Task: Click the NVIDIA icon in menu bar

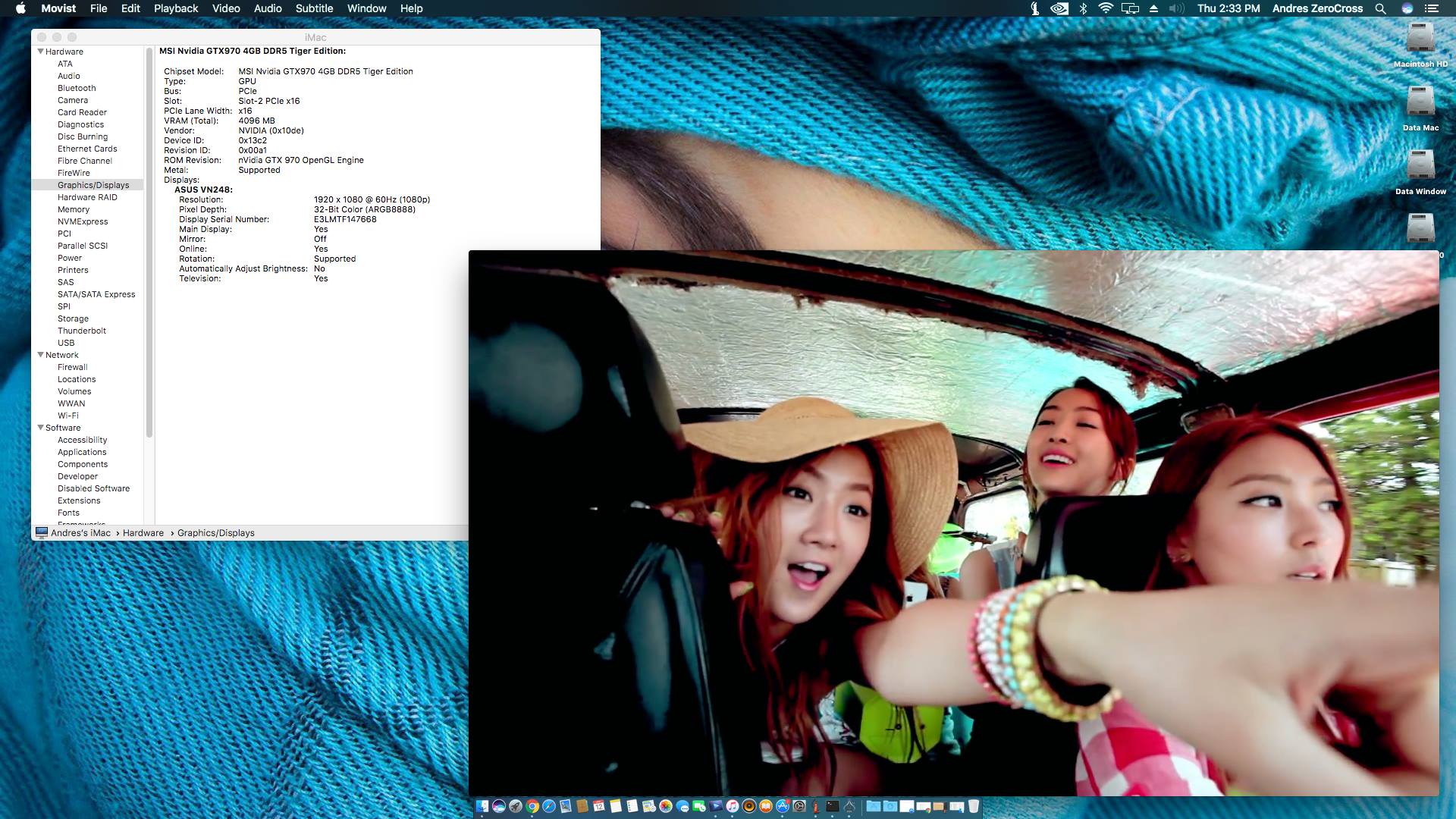Action: [x=1059, y=8]
